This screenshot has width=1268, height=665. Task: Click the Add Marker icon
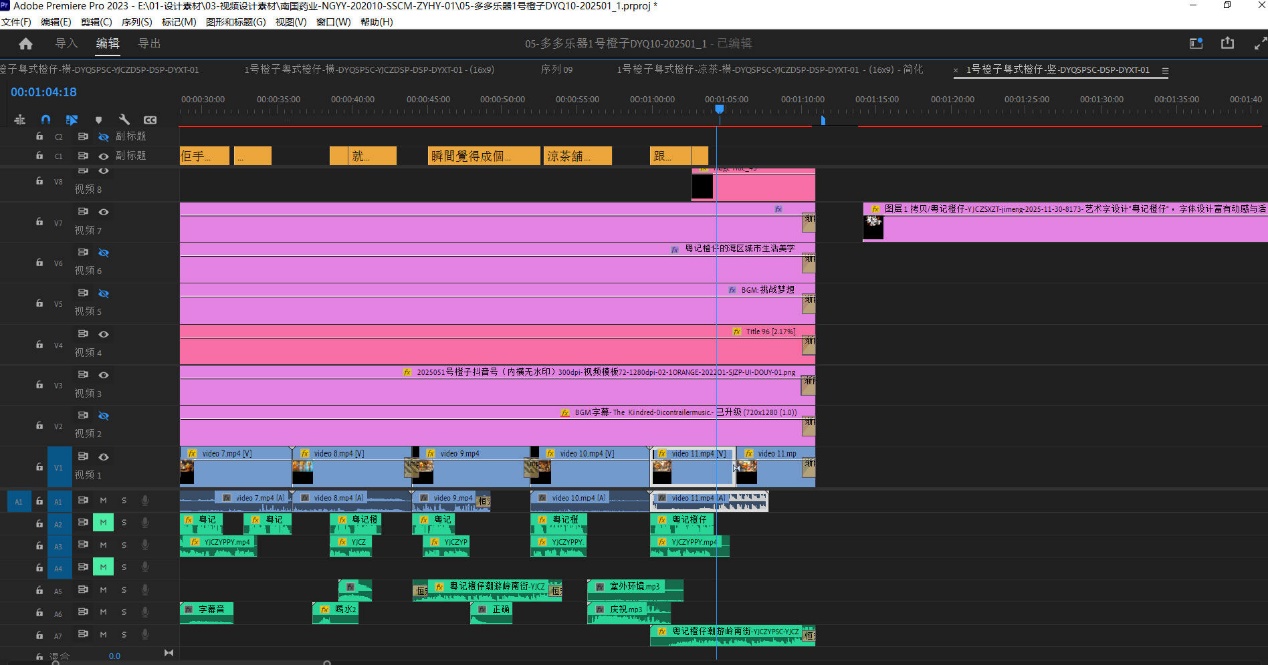click(98, 120)
